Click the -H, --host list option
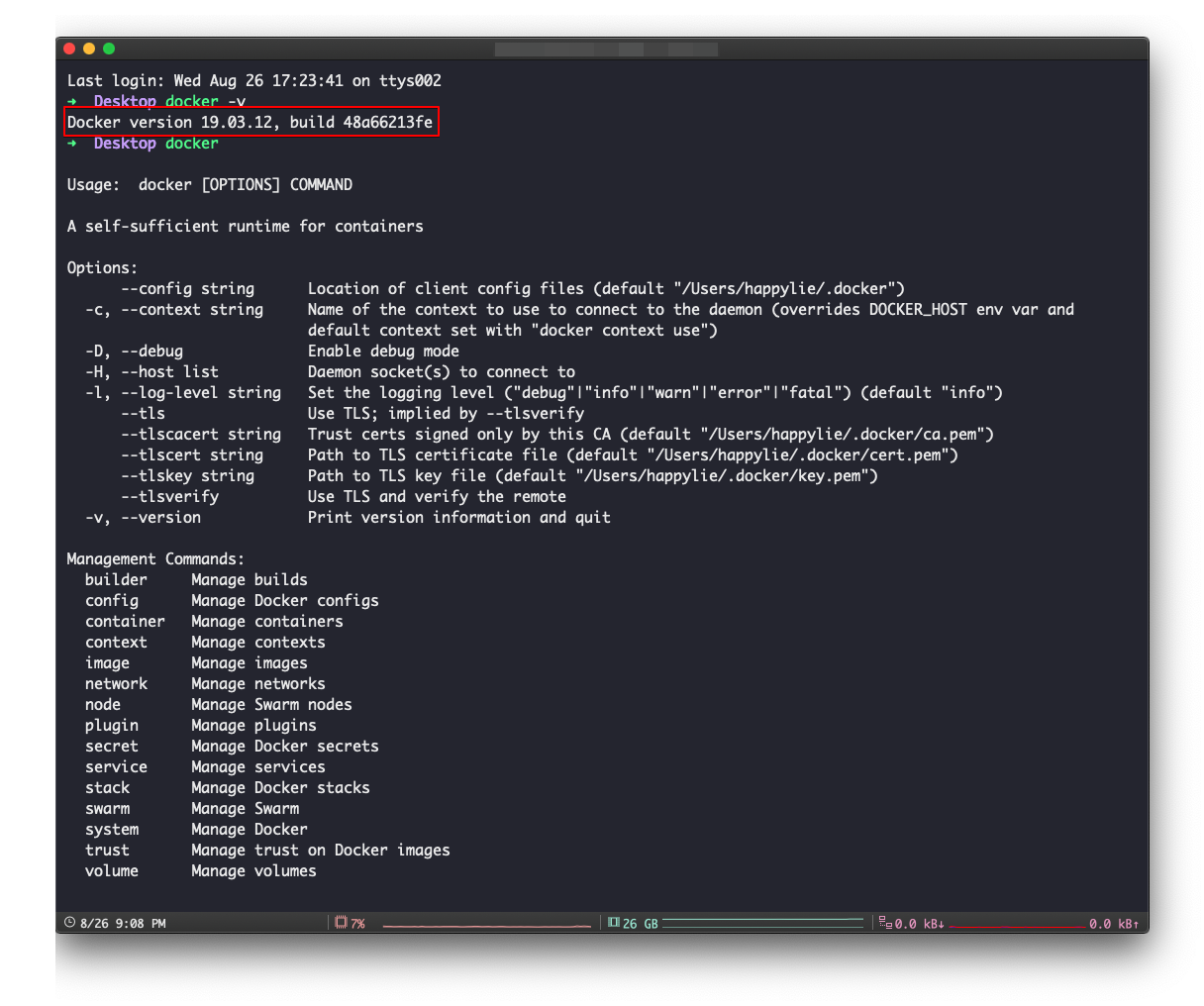Screen dimensions: 1204x1006 pyautogui.click(x=152, y=372)
